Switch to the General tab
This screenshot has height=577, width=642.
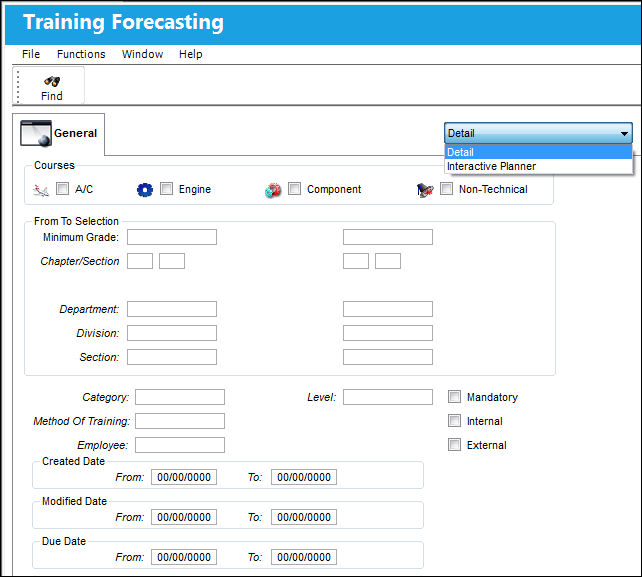click(x=59, y=134)
